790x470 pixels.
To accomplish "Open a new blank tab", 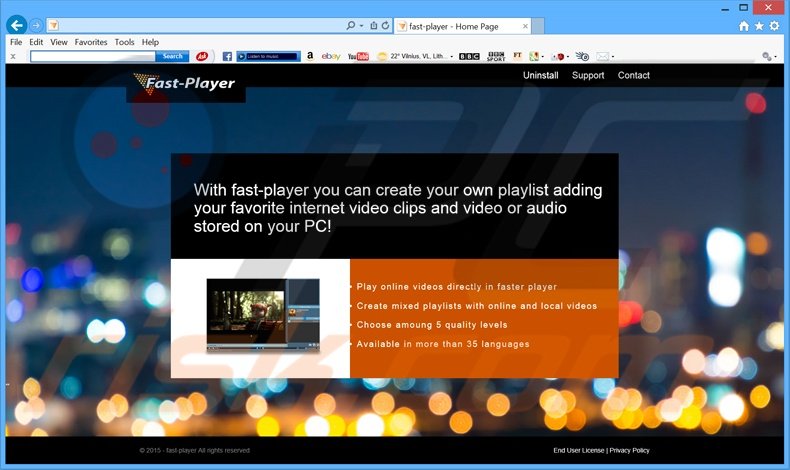I will pyautogui.click(x=538, y=26).
